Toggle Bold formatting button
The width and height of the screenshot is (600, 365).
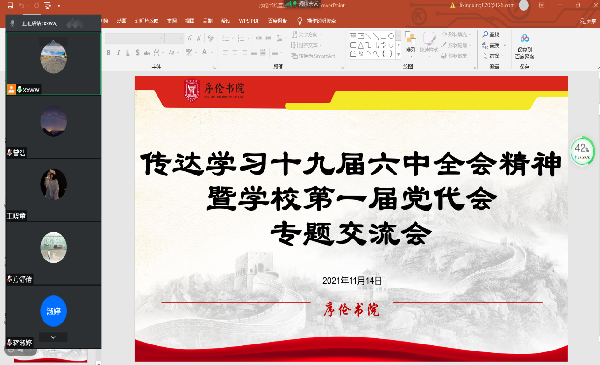click(x=109, y=52)
